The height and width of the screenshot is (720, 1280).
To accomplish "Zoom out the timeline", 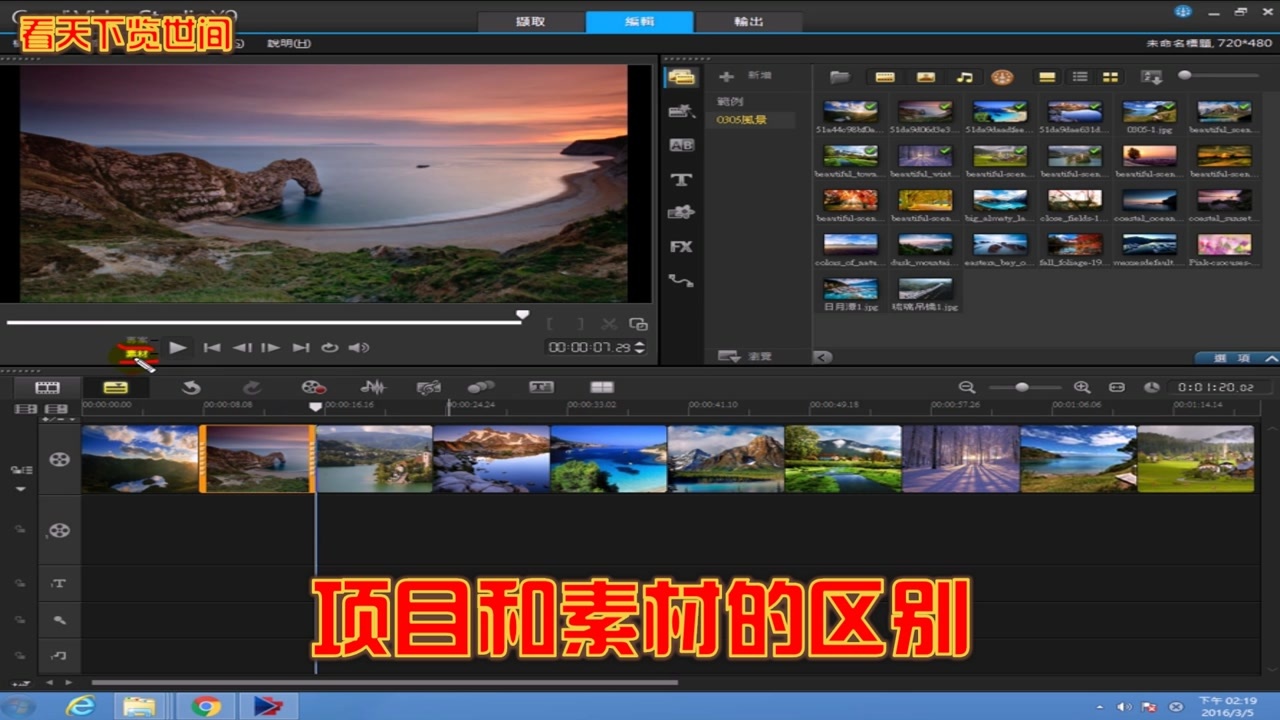I will click(x=966, y=387).
